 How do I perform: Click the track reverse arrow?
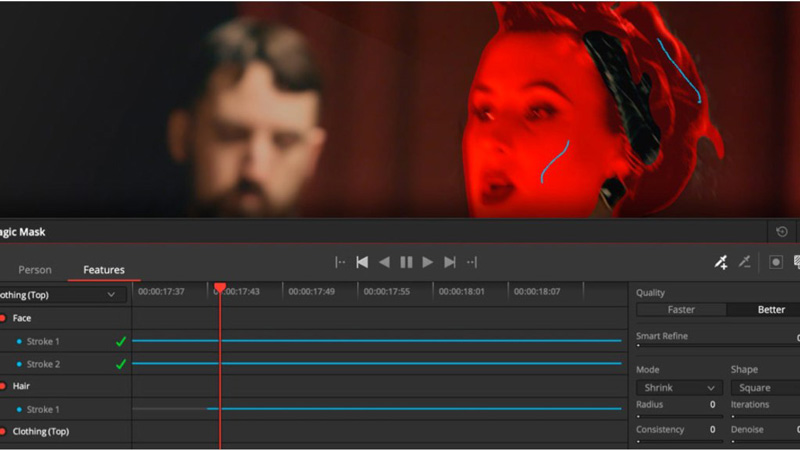384,262
